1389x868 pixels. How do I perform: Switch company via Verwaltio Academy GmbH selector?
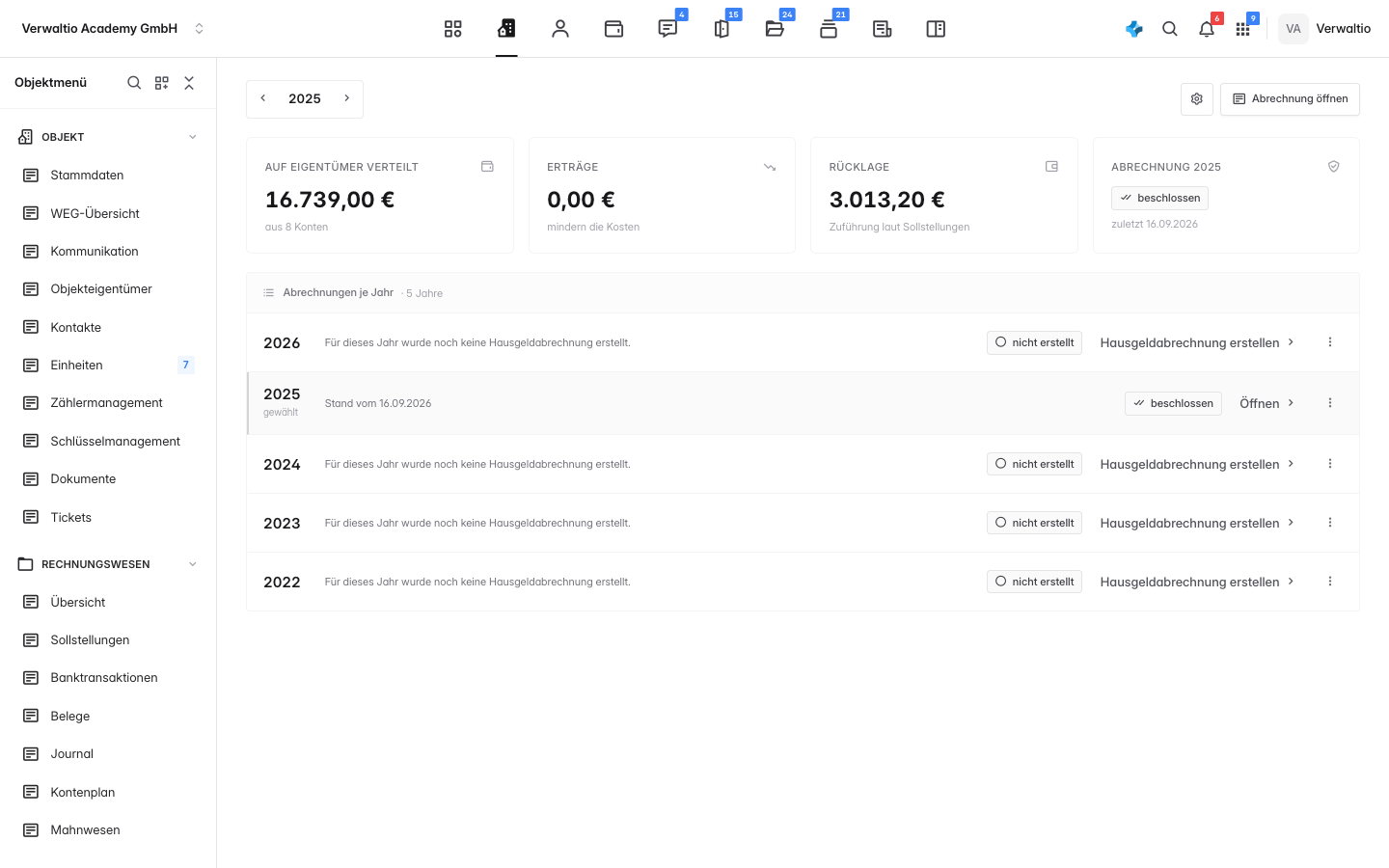[113, 29]
